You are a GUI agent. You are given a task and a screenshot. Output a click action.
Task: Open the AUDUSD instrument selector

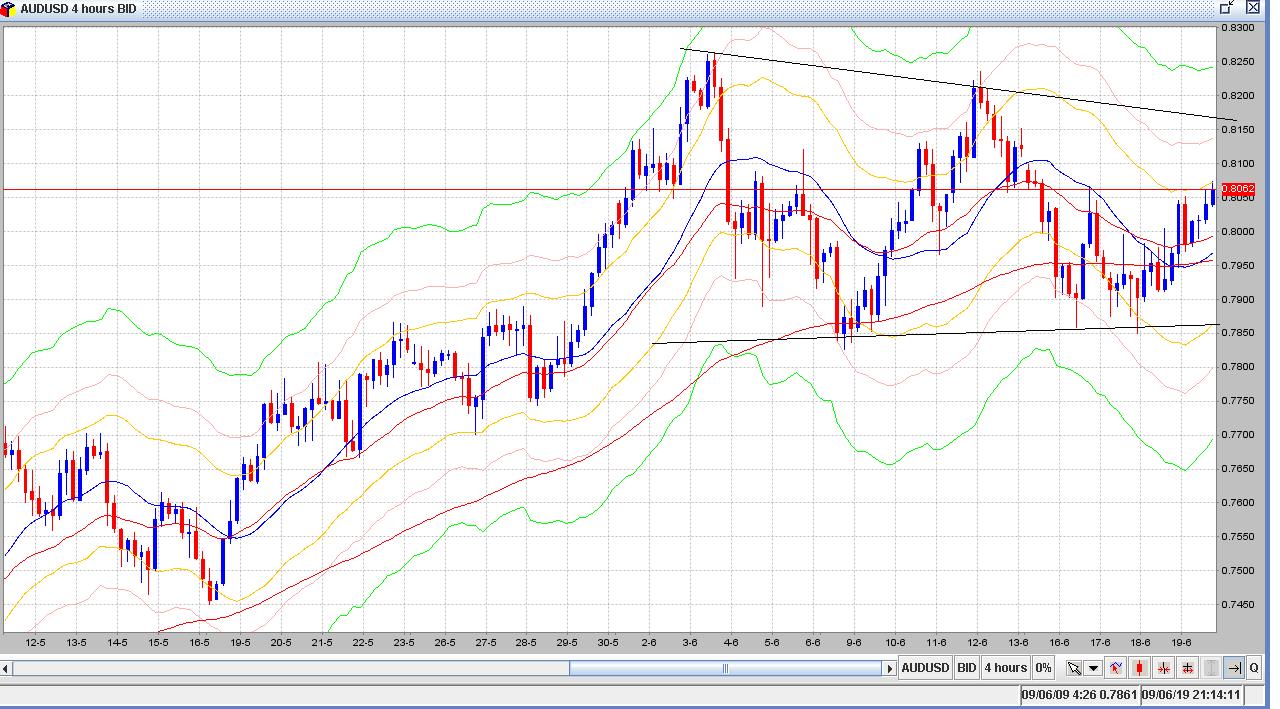tap(925, 668)
